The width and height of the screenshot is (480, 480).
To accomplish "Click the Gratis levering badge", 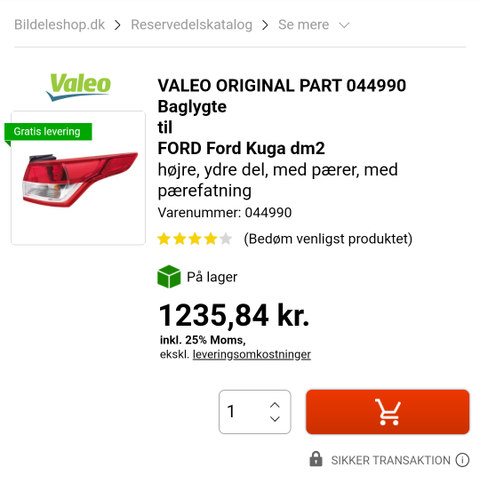I will coord(48,132).
